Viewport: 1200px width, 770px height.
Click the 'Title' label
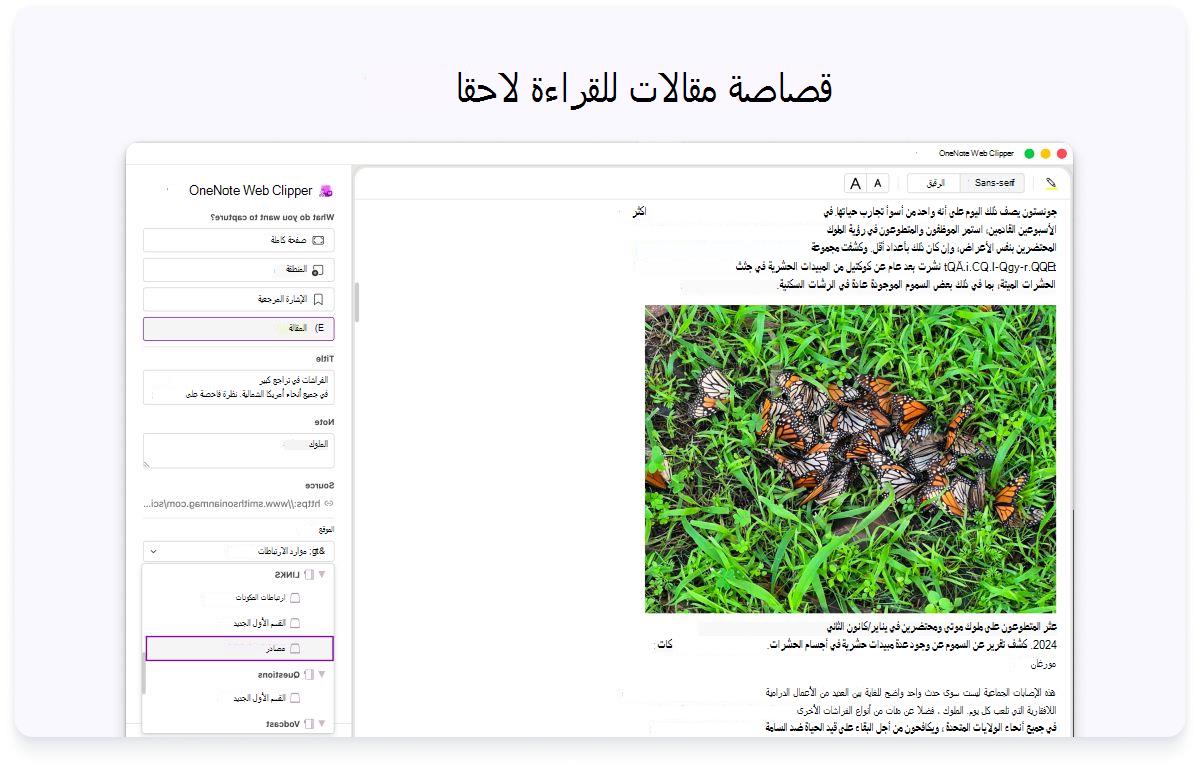point(325,358)
